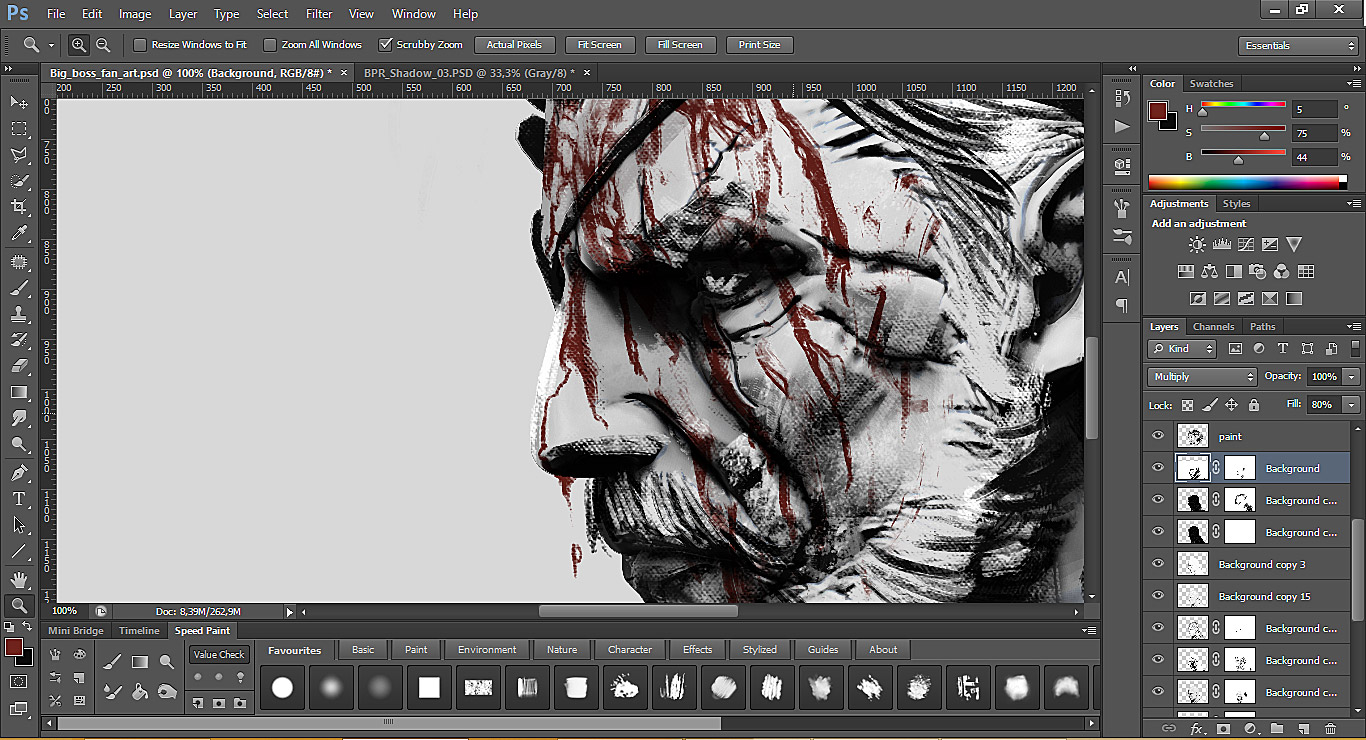1366x740 pixels.
Task: Uncheck the Scrubby Zoom option
Action: pyautogui.click(x=385, y=44)
